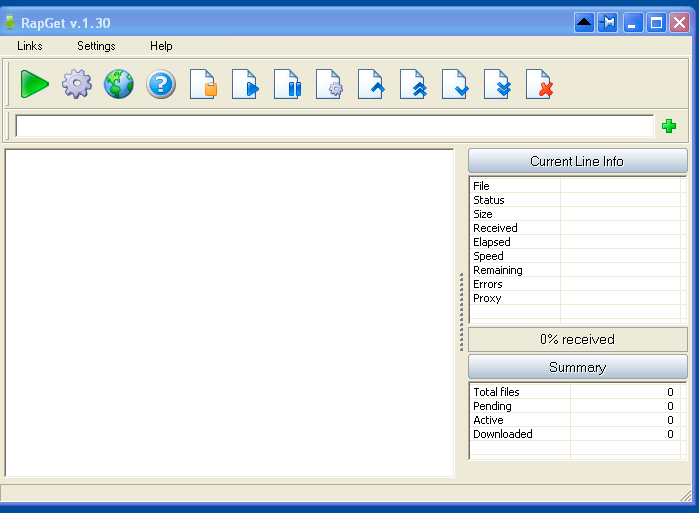Image resolution: width=699 pixels, height=513 pixels.
Task: Click the RapGet title bar app icon
Action: (10, 22)
